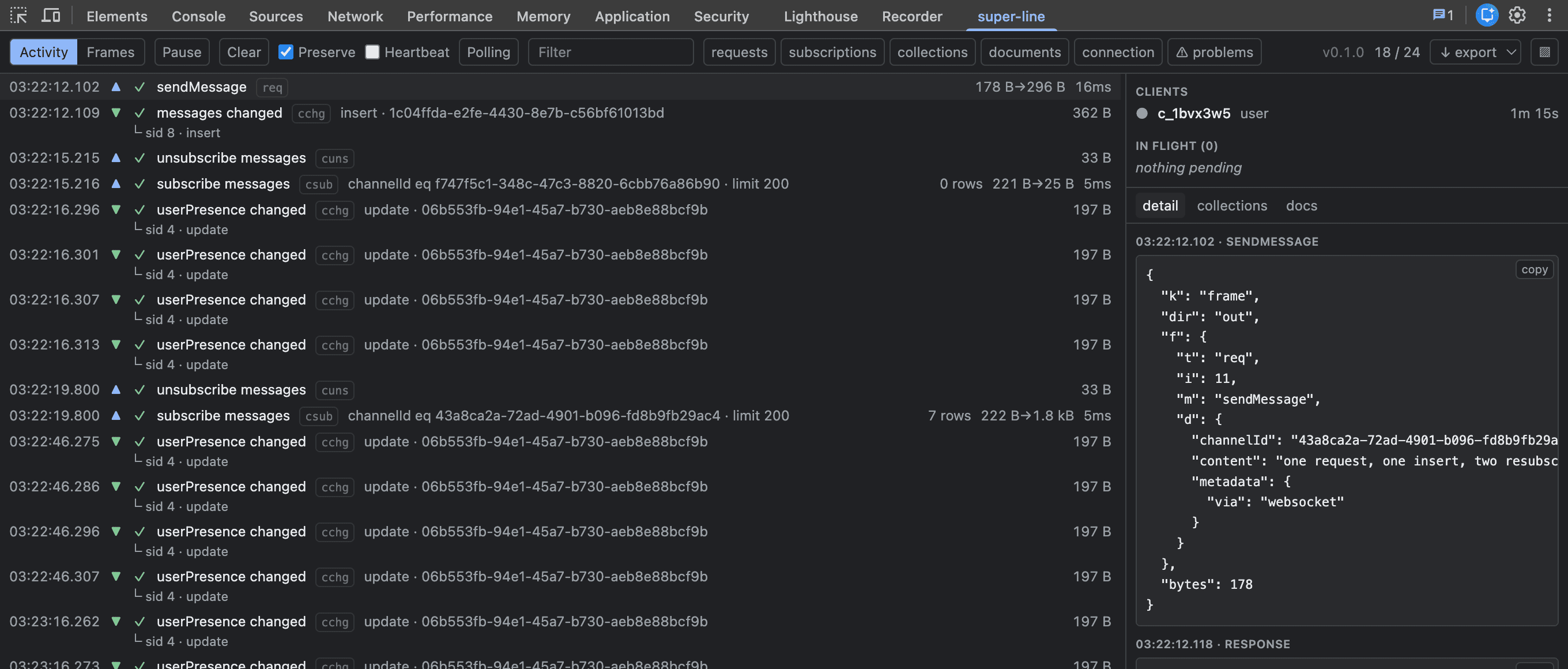1568x669 pixels.
Task: Expand the 'sid 8 · insert' sub-row
Action: (x=176, y=133)
